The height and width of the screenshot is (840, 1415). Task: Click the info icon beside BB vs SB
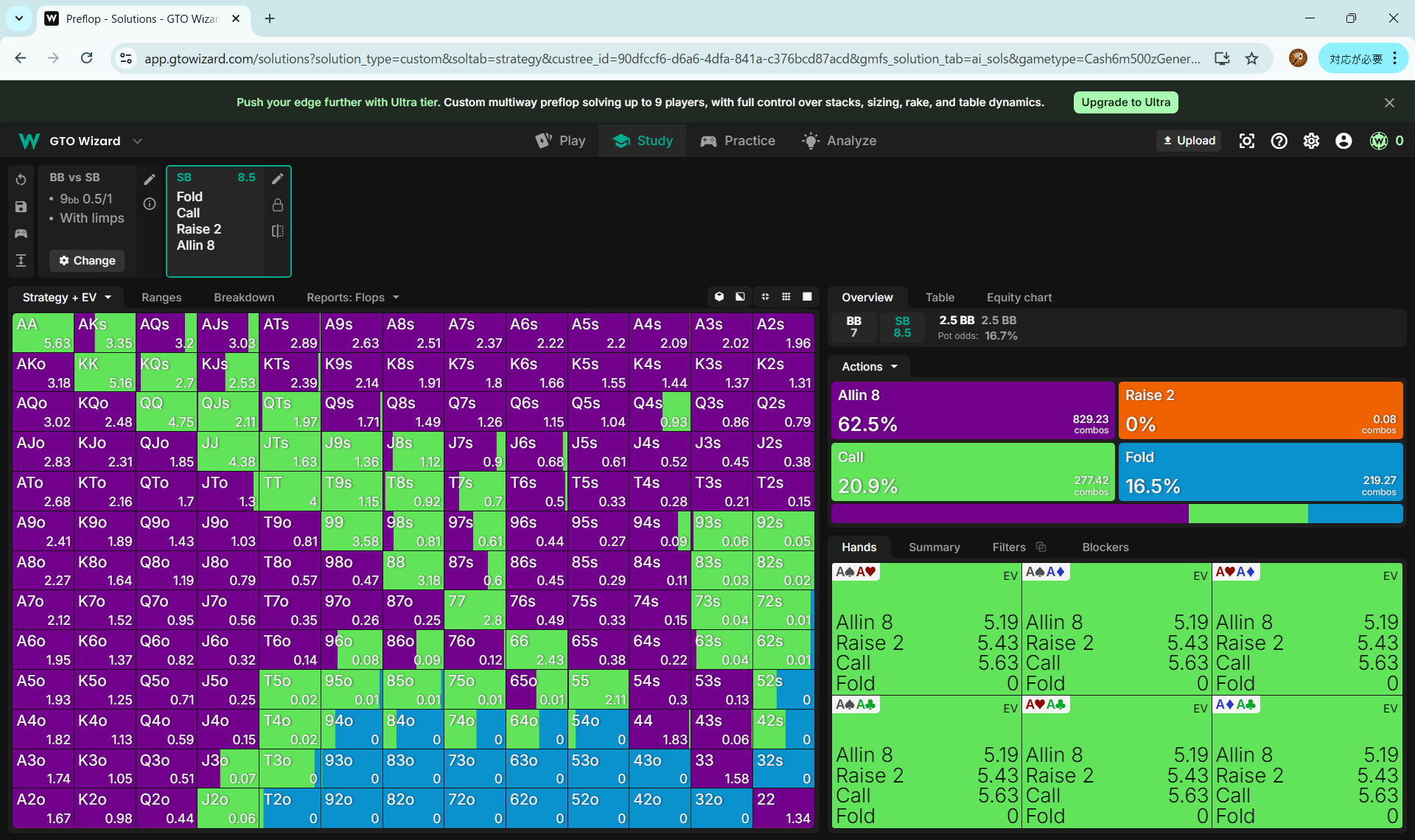pos(150,204)
